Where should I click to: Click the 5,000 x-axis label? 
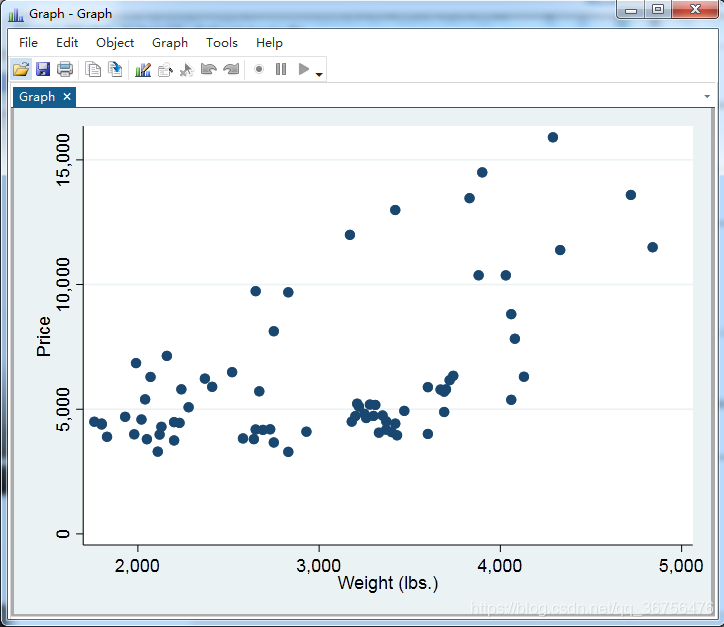(681, 566)
